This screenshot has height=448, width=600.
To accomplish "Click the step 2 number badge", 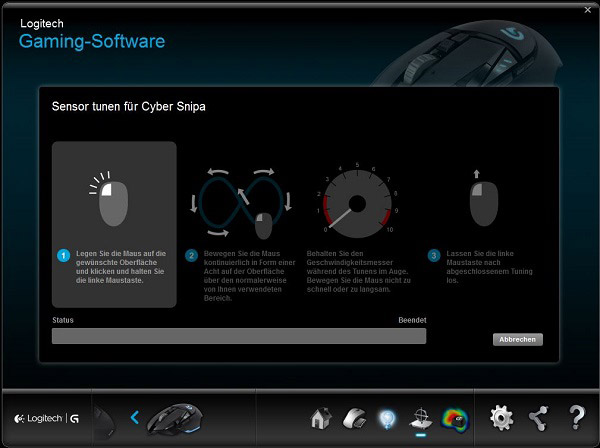I will point(191,256).
